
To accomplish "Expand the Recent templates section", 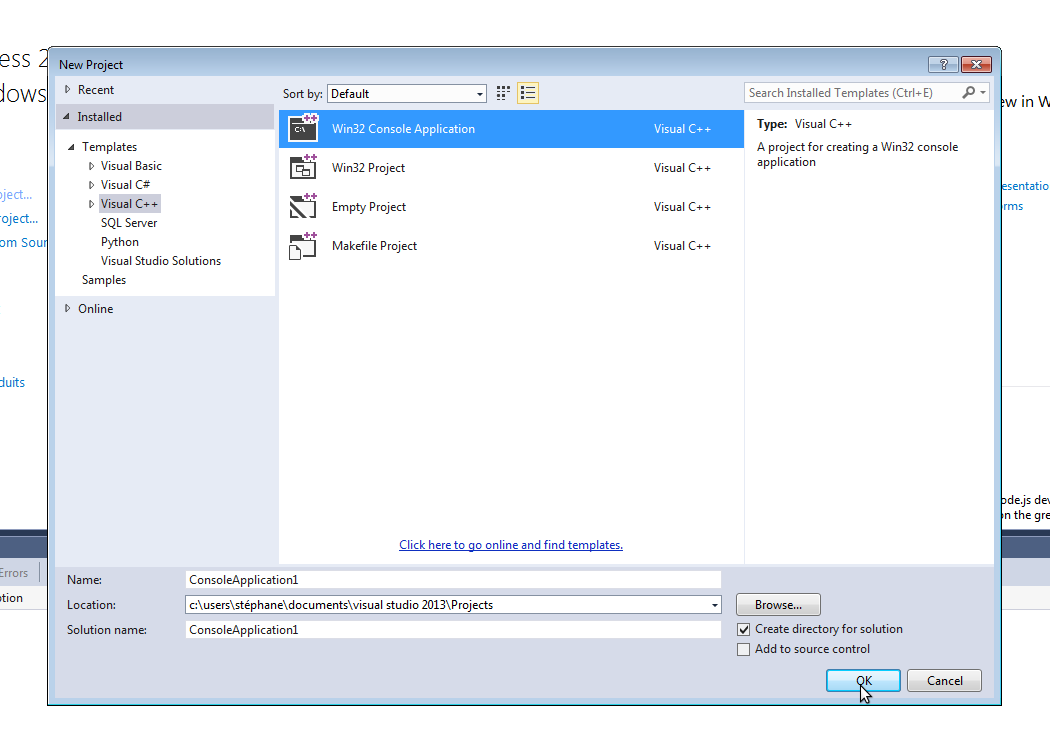I will coord(68,90).
